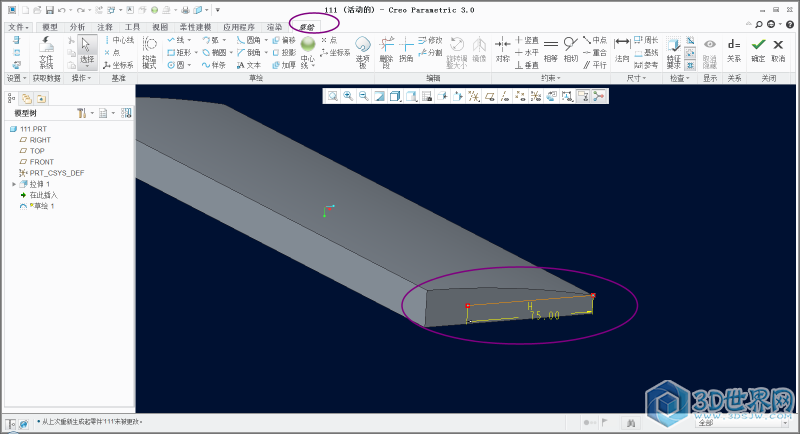Click the Refit view icon in graphics toolbar
This screenshot has width=800, height=434.
click(x=333, y=96)
